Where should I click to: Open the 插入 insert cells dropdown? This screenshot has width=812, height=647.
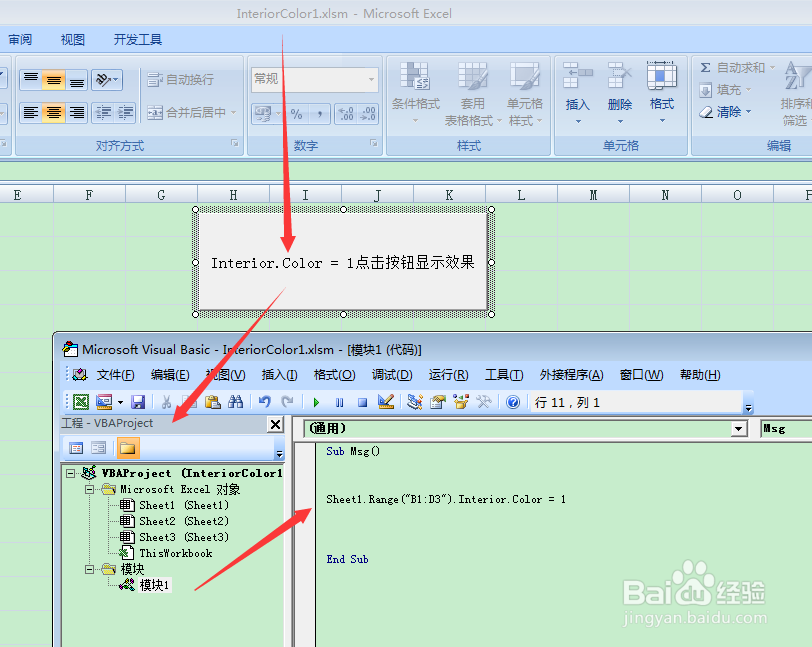point(577,94)
